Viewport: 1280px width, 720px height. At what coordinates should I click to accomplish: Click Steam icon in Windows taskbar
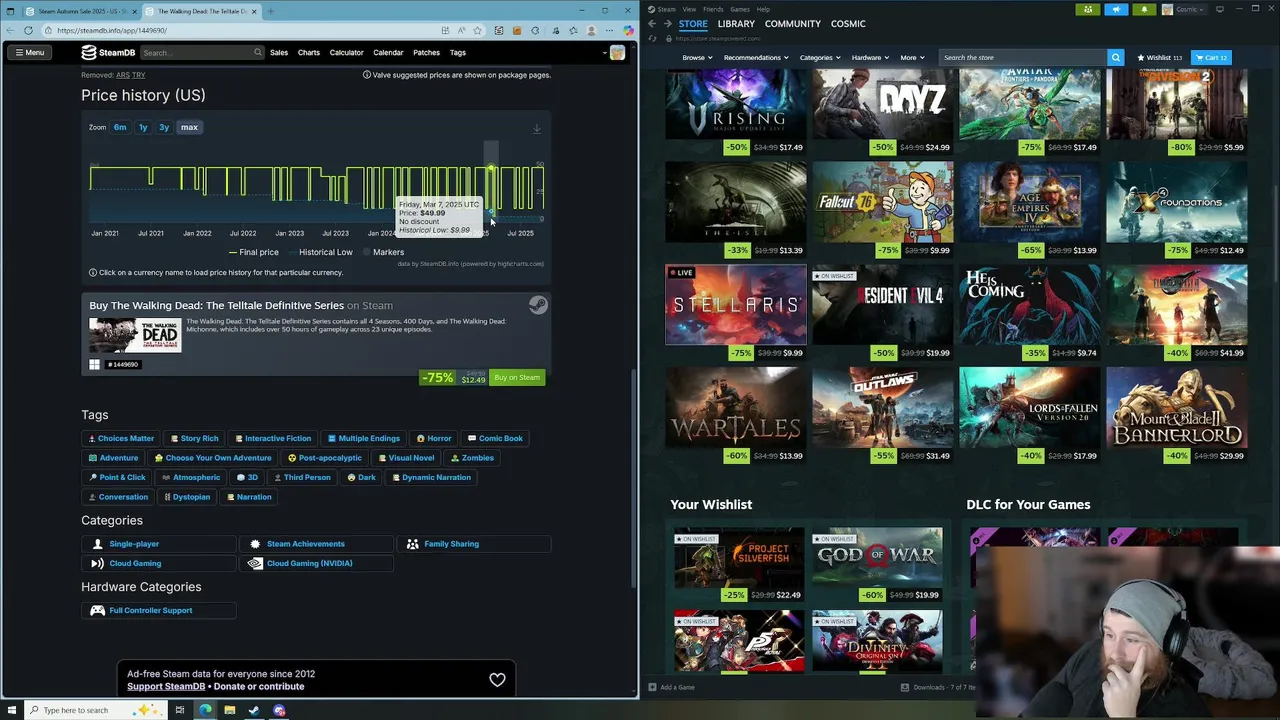(254, 710)
